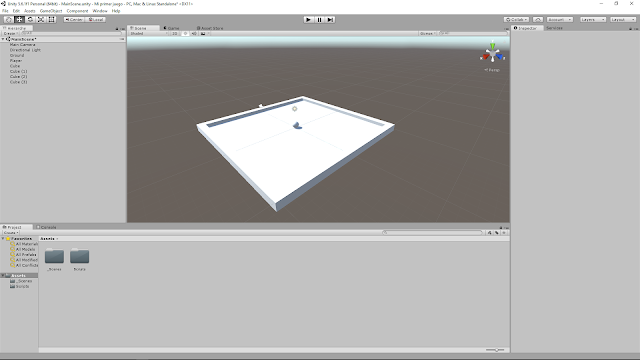This screenshot has width=640, height=360.
Task: Toggle 2D view mode
Action: [175, 33]
